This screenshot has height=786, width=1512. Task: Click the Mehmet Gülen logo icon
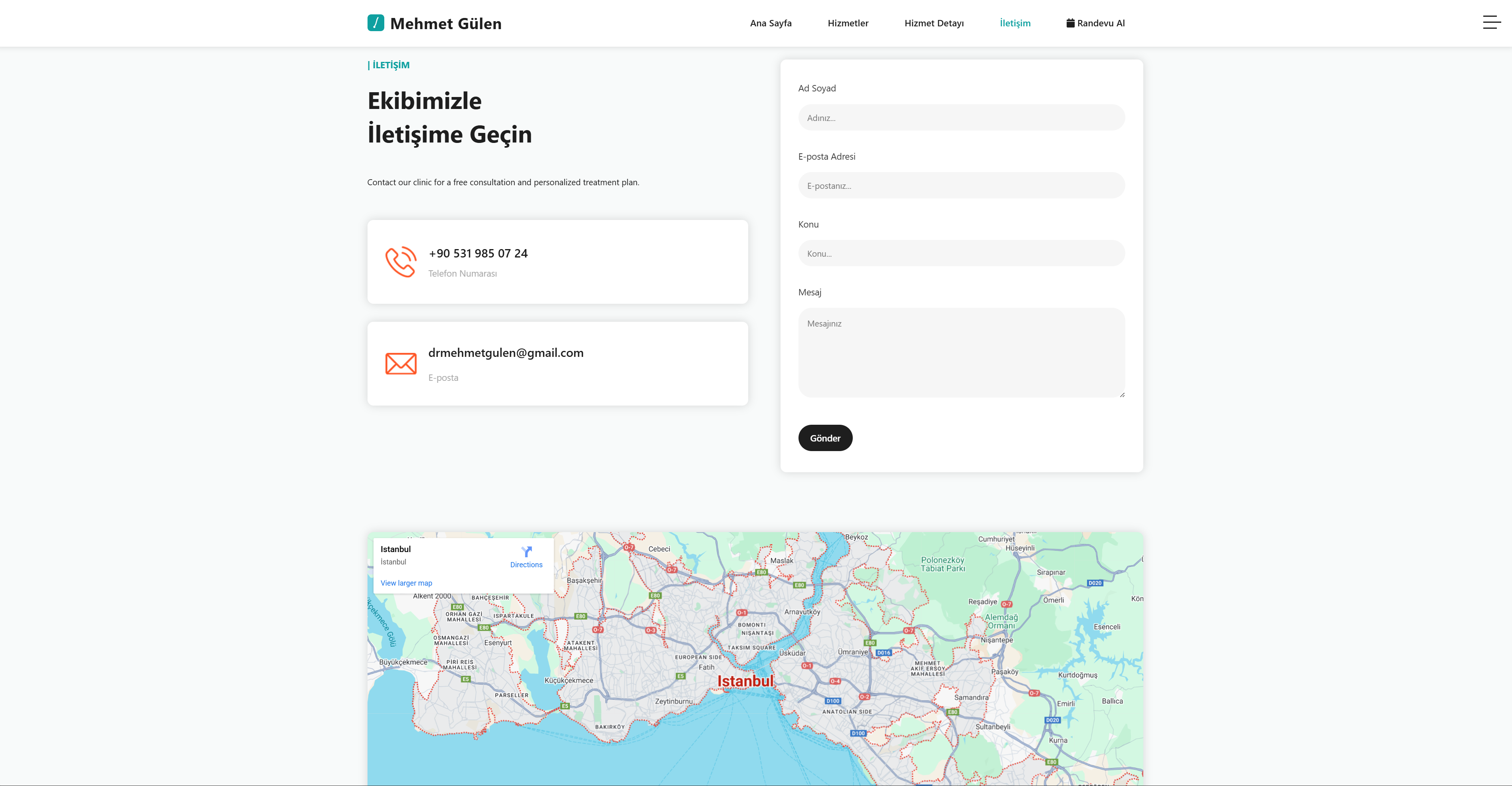(376, 23)
